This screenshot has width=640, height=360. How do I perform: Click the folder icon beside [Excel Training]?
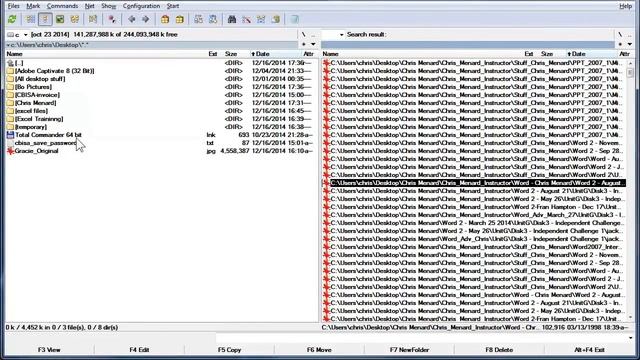[10, 119]
